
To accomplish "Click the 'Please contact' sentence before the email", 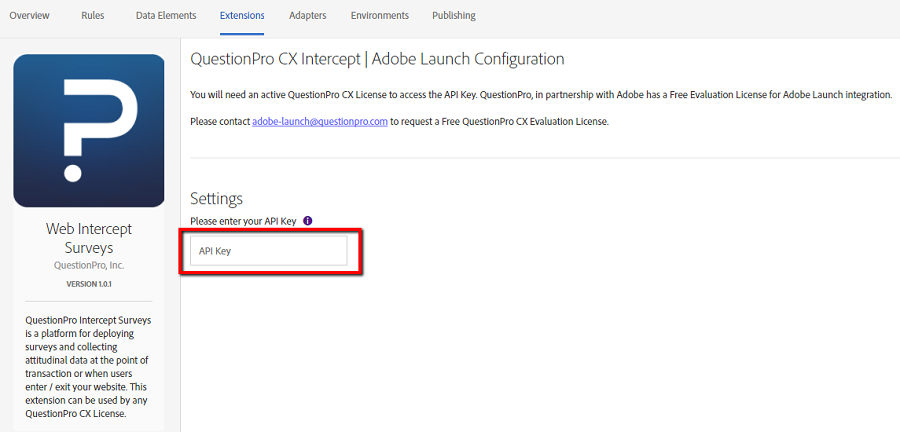I will coord(220,121).
